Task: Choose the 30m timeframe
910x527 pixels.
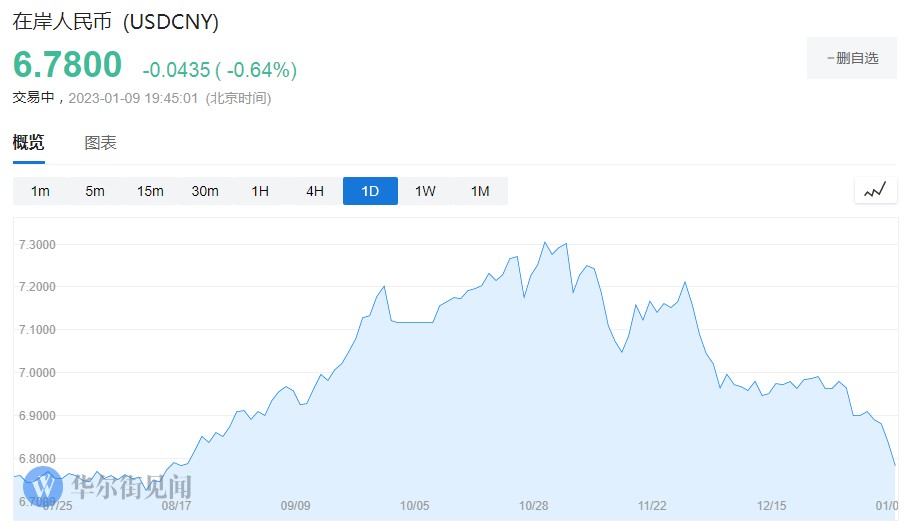Action: click(x=205, y=191)
